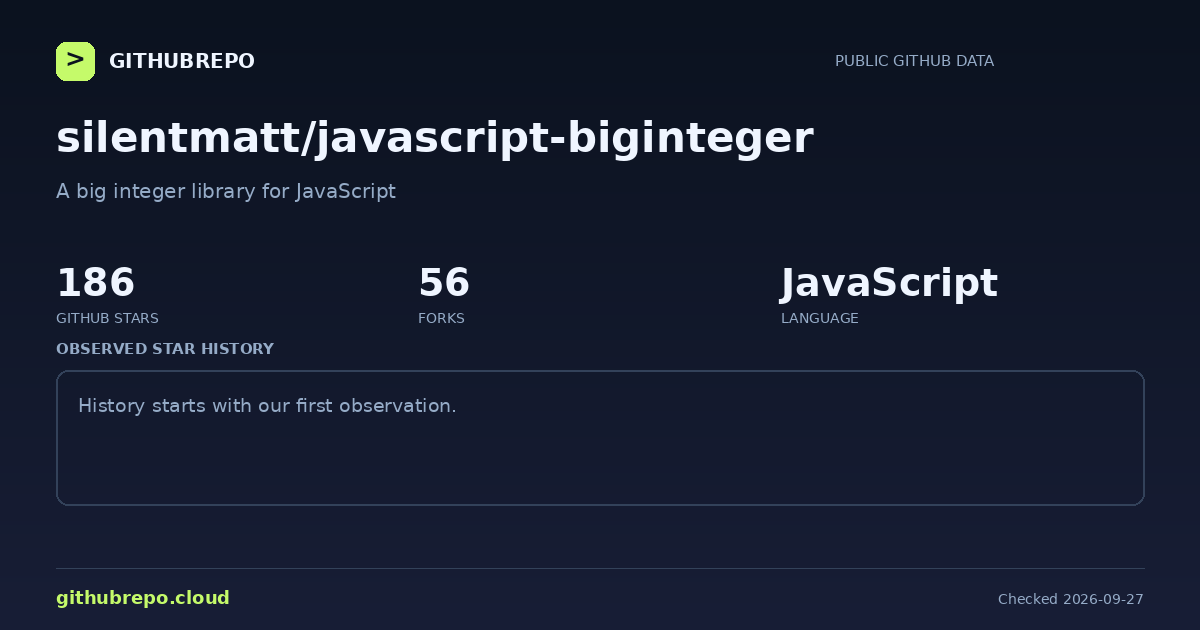1200x630 pixels.
Task: Click the OBSERVED STAR HISTORY heading
Action: [165, 349]
